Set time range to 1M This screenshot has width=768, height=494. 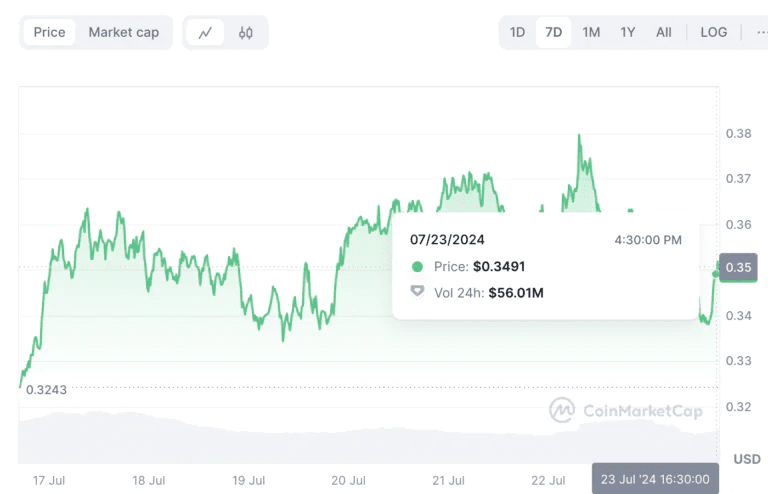[591, 32]
